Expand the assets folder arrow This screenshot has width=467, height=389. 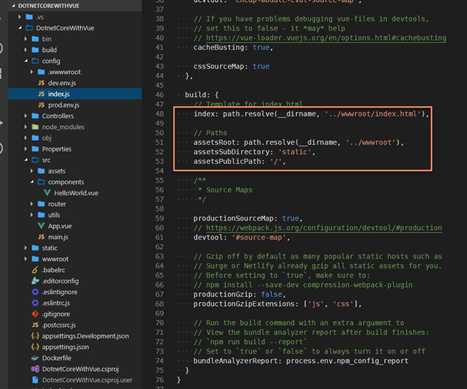coord(32,171)
